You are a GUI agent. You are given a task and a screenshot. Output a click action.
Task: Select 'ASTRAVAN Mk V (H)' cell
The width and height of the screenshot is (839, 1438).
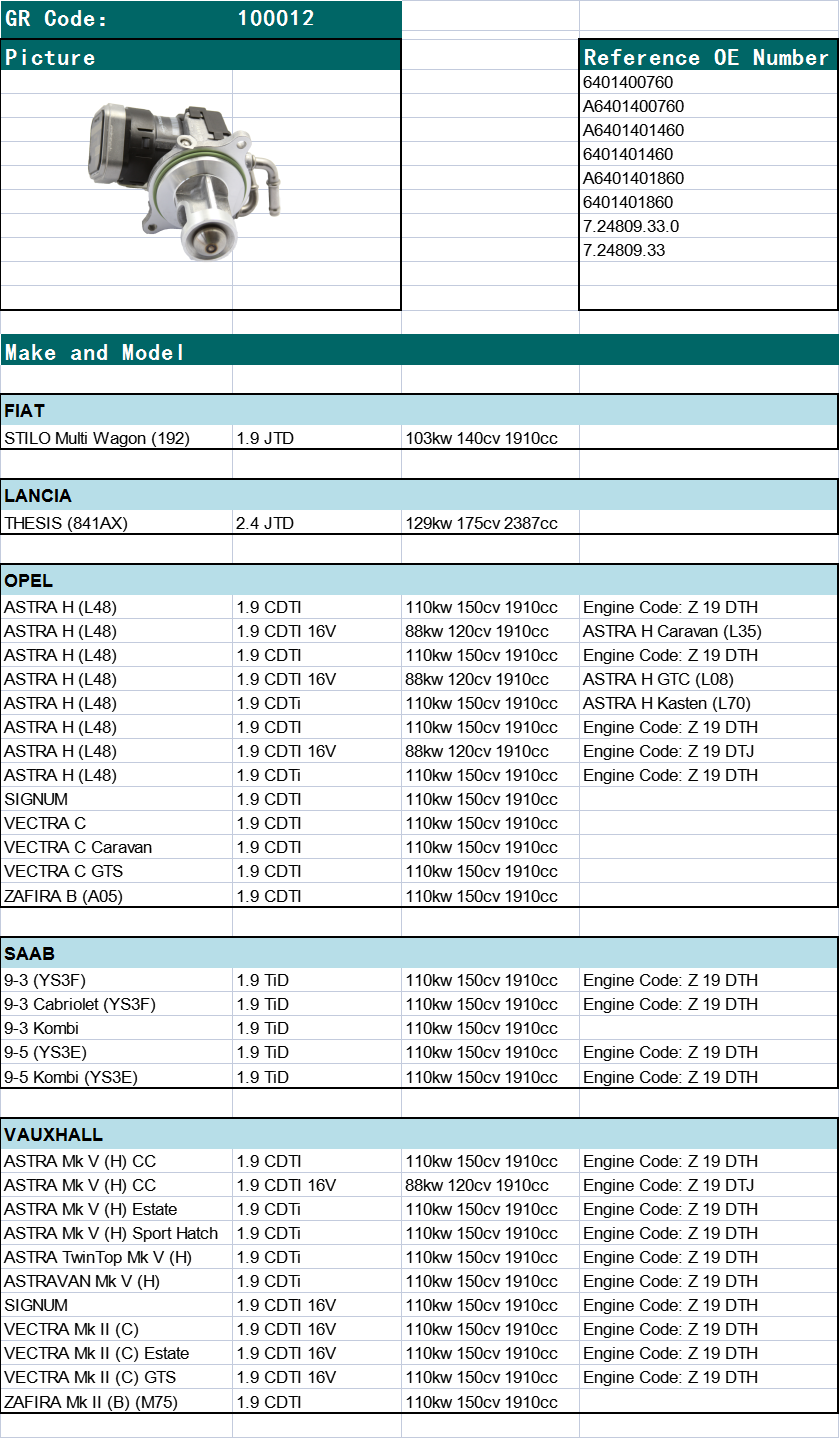coord(82,1281)
